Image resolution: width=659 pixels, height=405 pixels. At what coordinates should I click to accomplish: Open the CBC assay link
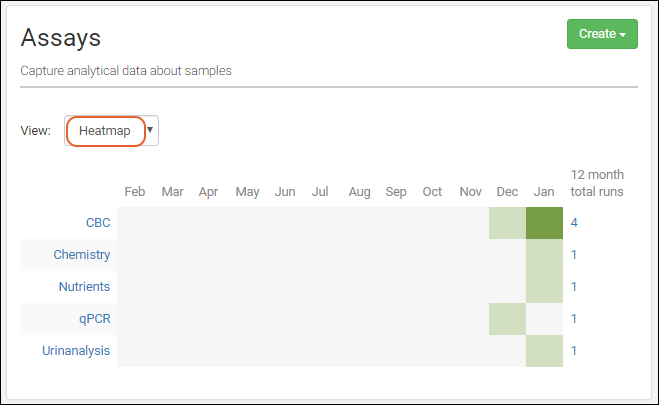tap(98, 223)
